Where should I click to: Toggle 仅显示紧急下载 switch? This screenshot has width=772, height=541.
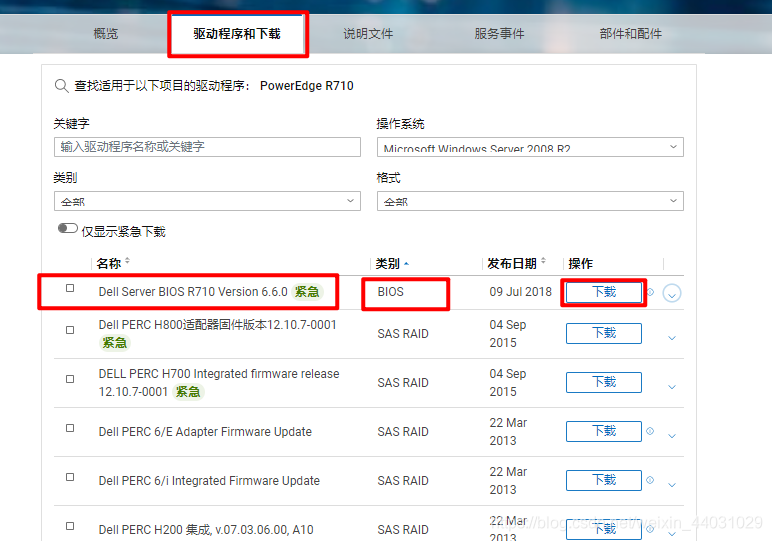(x=67, y=228)
